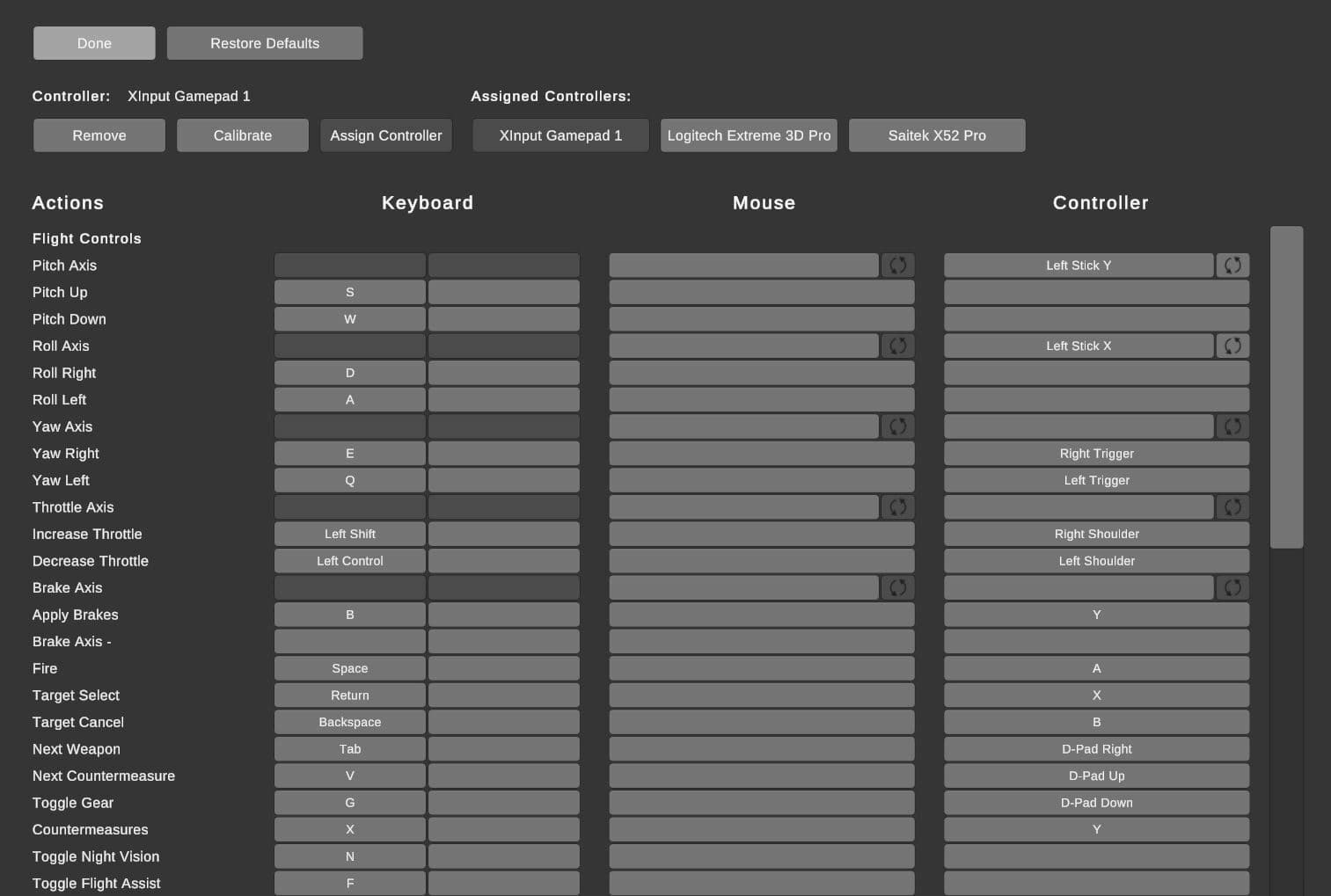The width and height of the screenshot is (1331, 896).
Task: Rebind Toggle Gear controller binding D-Pad Down
Action: point(1097,803)
